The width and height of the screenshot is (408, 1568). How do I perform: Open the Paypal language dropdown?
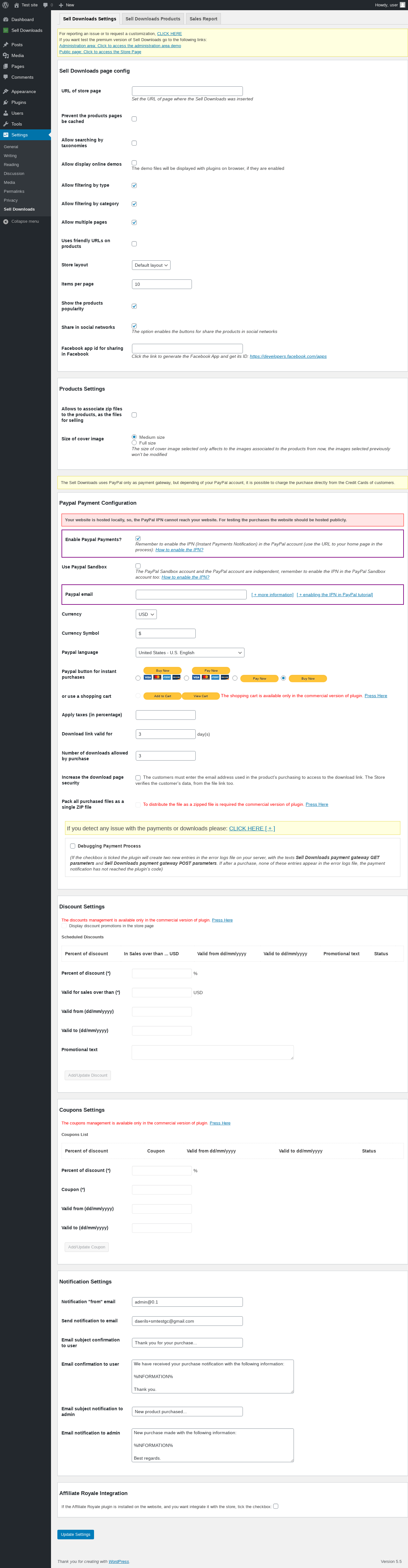(x=190, y=653)
